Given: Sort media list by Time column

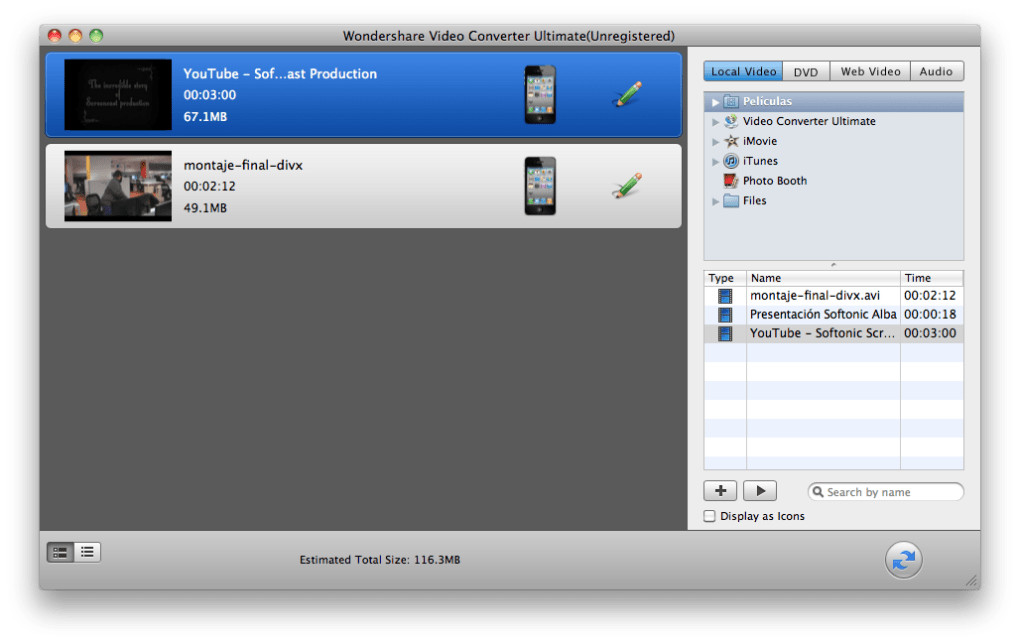Looking at the screenshot, I should (x=932, y=278).
